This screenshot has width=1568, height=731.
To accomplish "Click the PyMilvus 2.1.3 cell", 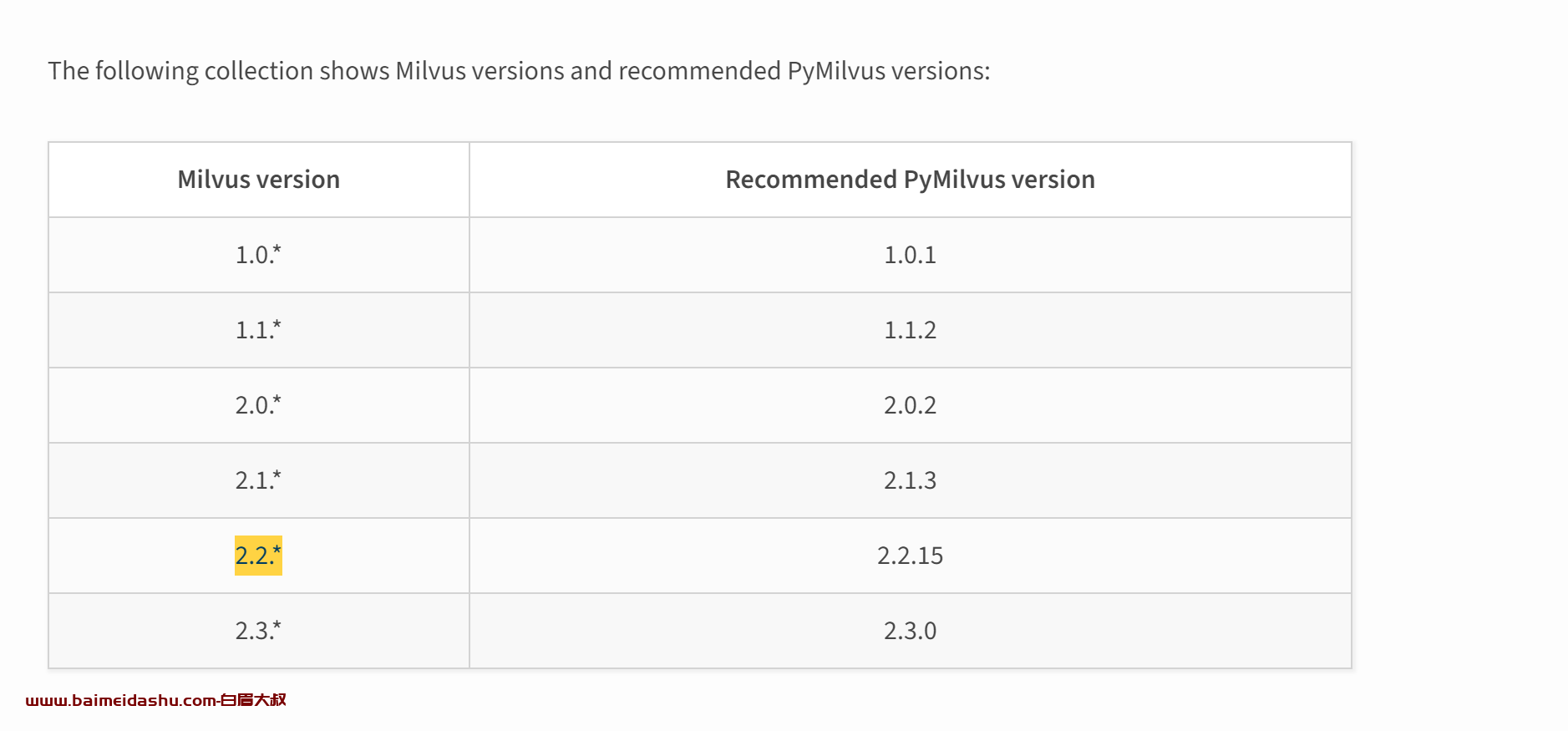I will point(911,480).
